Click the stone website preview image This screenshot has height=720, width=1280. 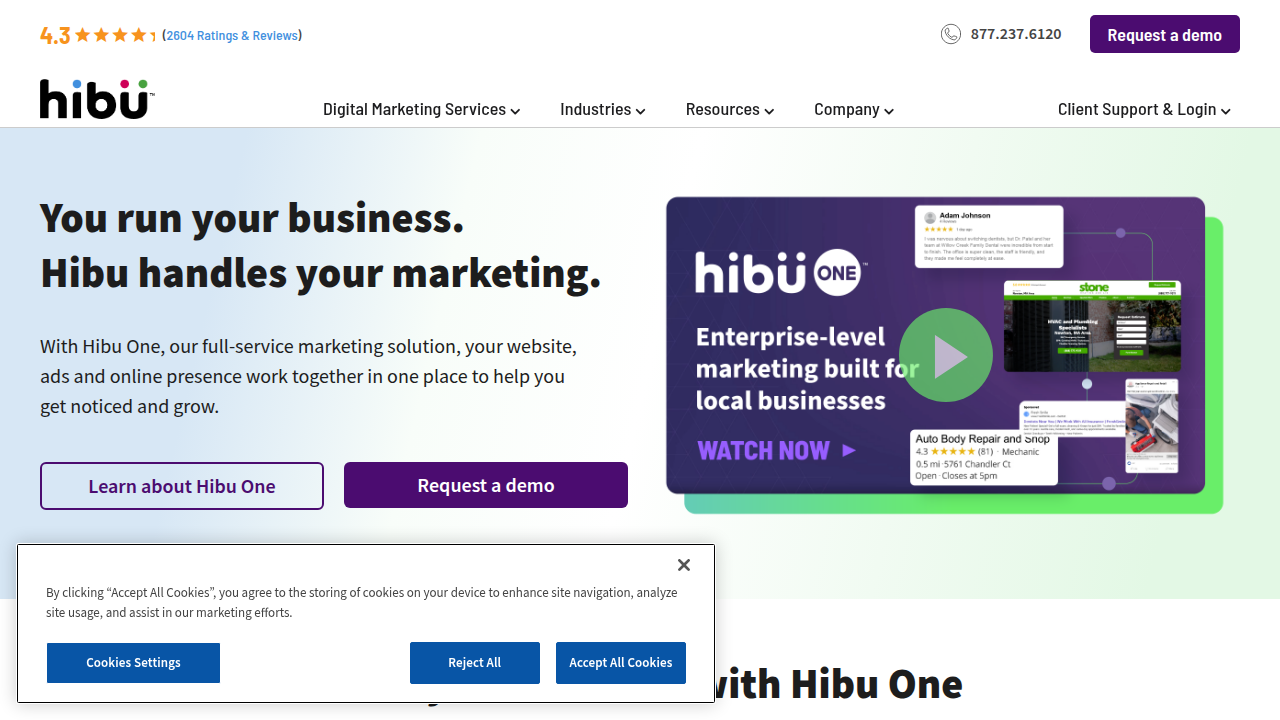(x=1092, y=326)
